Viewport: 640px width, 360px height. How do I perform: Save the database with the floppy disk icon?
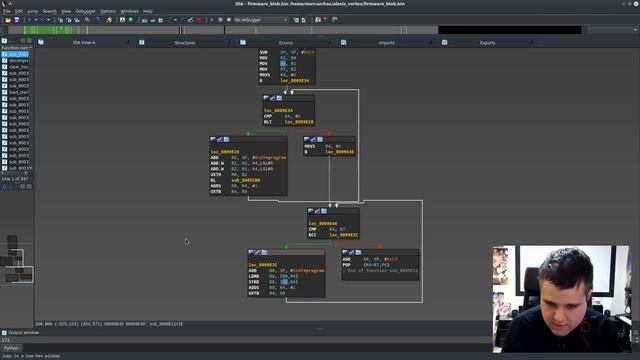pyautogui.click(x=17, y=20)
